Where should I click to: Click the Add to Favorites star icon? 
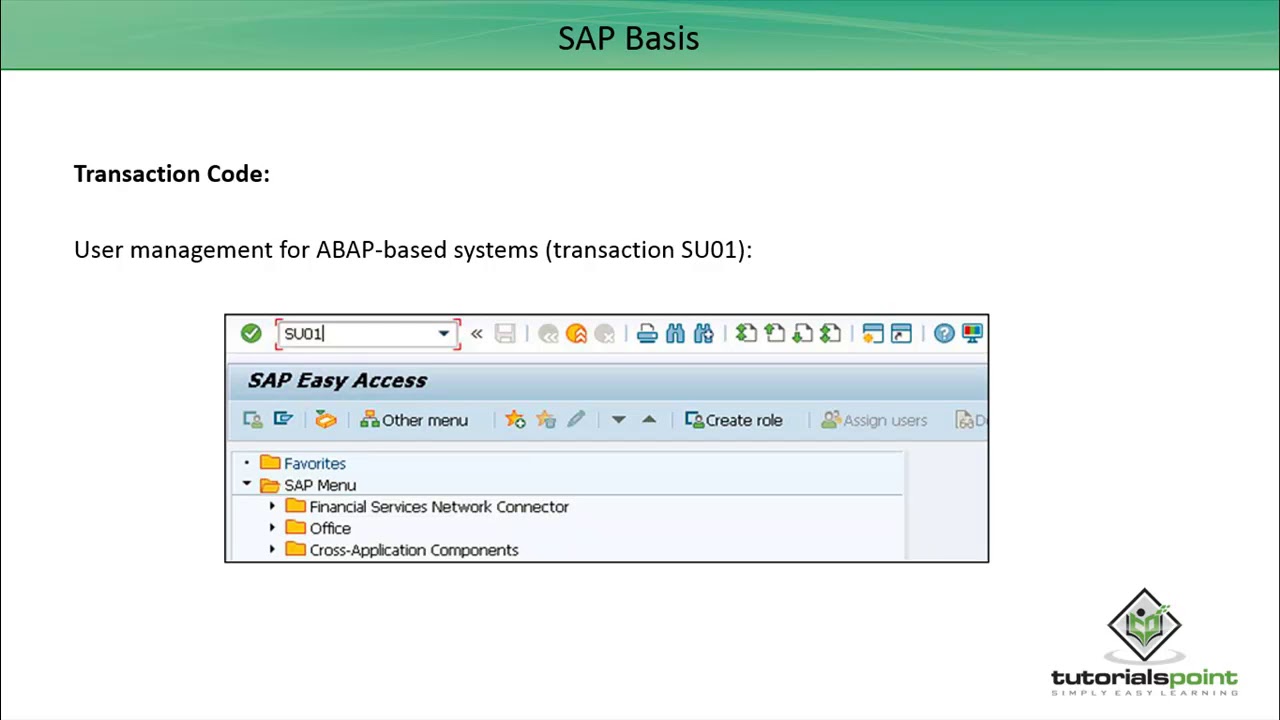tap(515, 420)
